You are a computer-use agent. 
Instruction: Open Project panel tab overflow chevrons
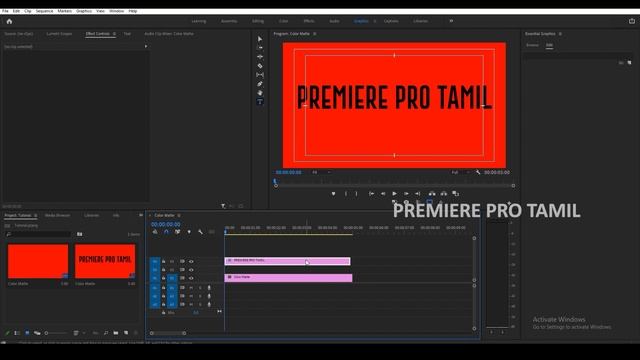click(x=141, y=215)
